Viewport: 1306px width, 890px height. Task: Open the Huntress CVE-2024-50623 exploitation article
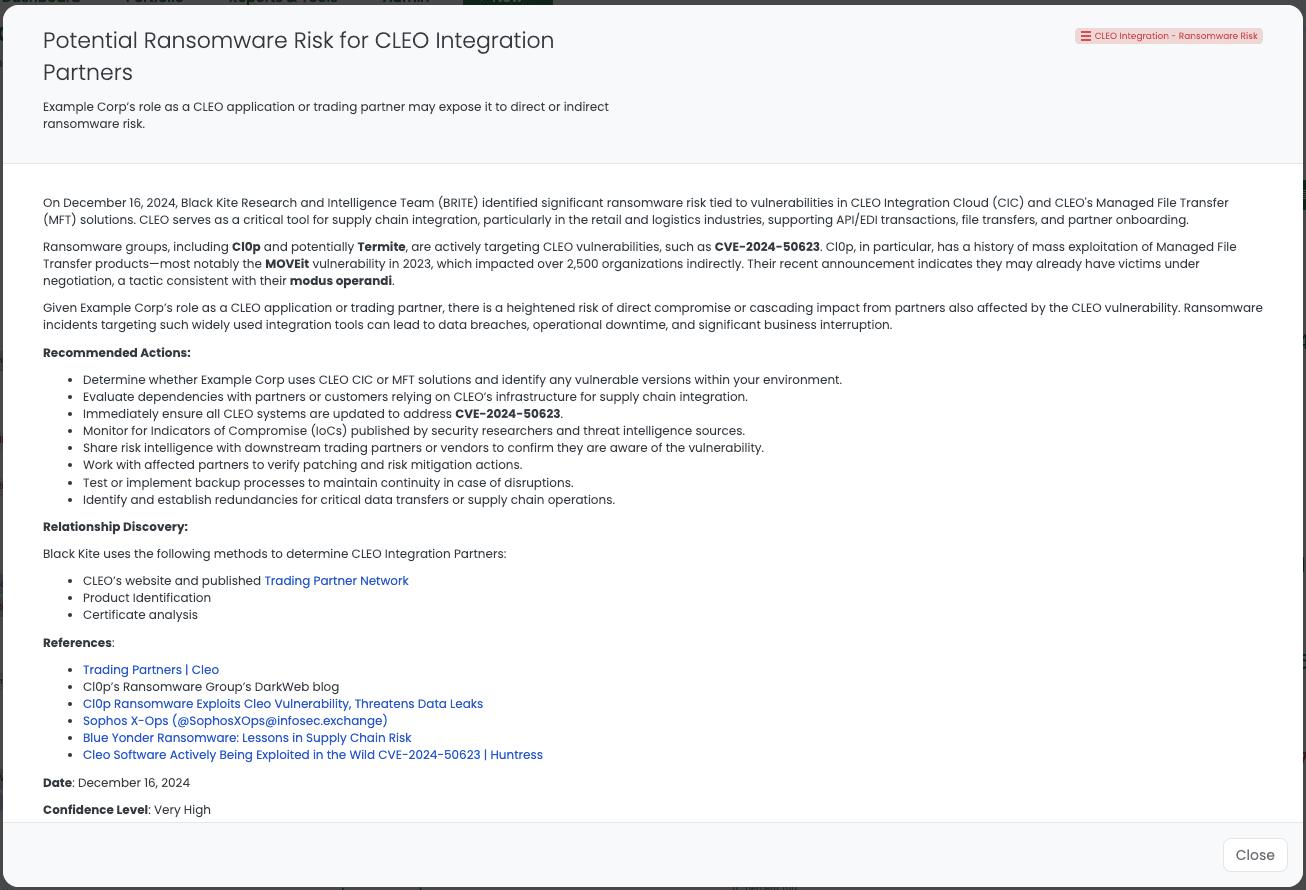click(313, 754)
